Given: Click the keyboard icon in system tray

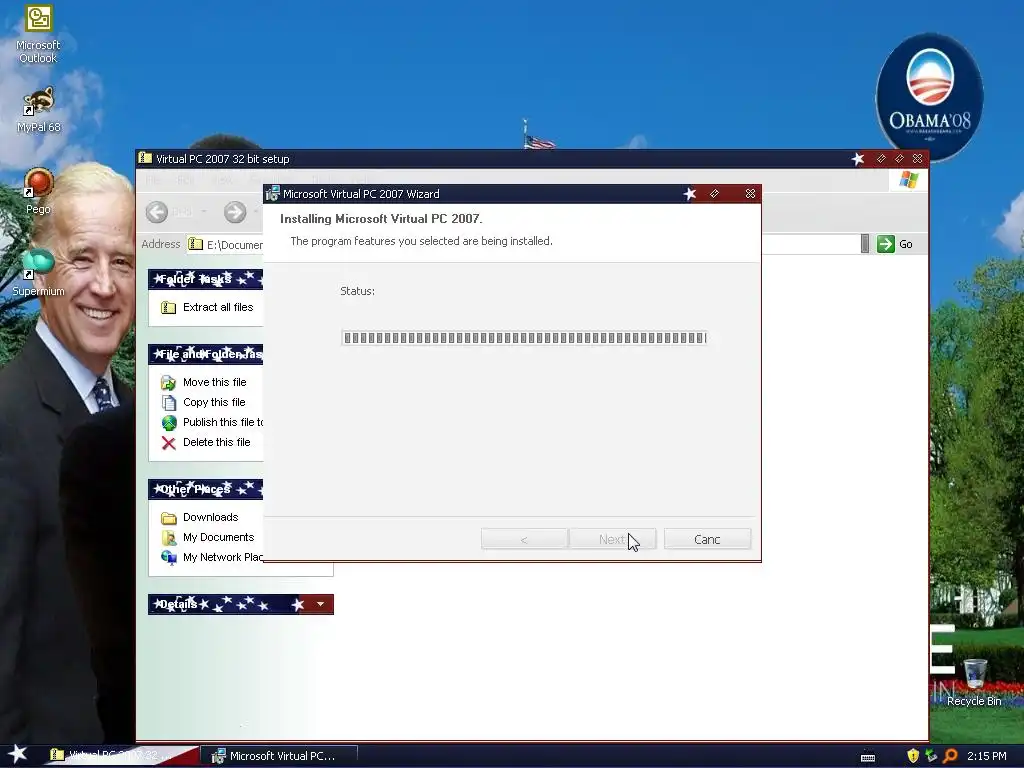Looking at the screenshot, I should 867,756.
